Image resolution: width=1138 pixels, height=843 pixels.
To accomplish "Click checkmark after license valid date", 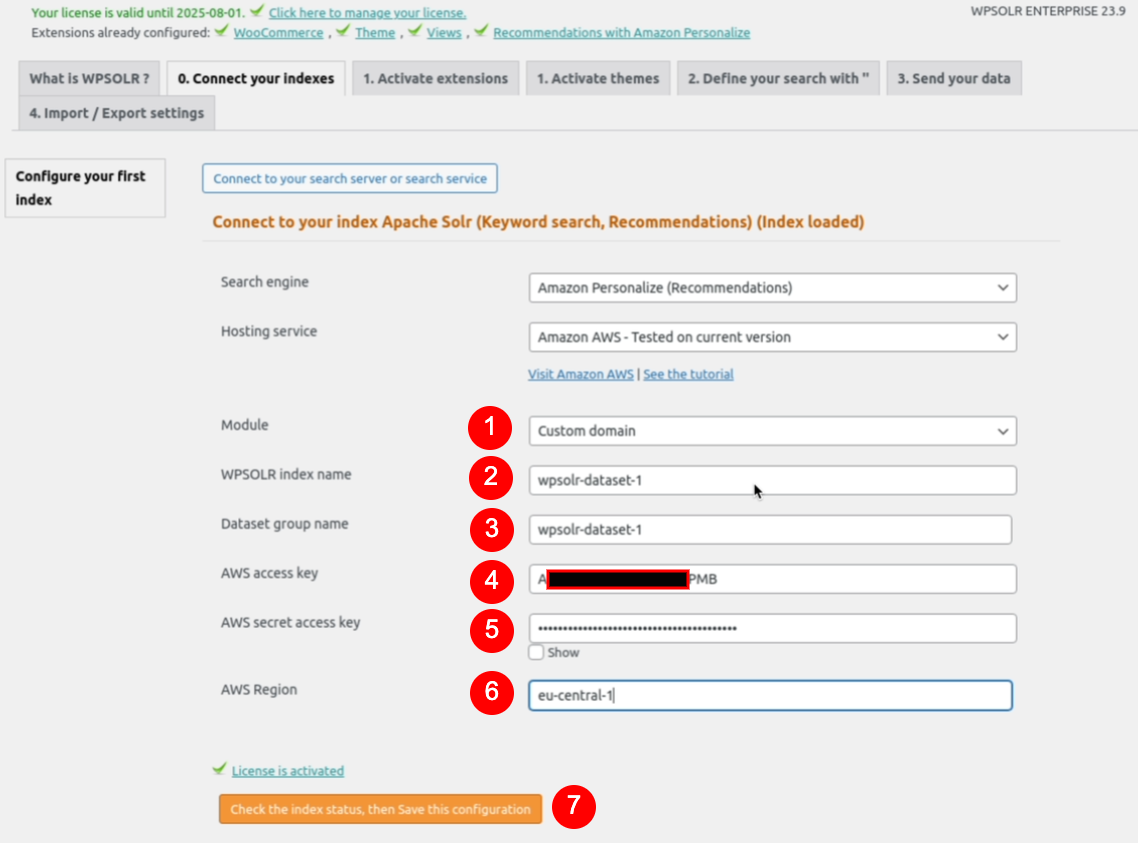I will [257, 11].
